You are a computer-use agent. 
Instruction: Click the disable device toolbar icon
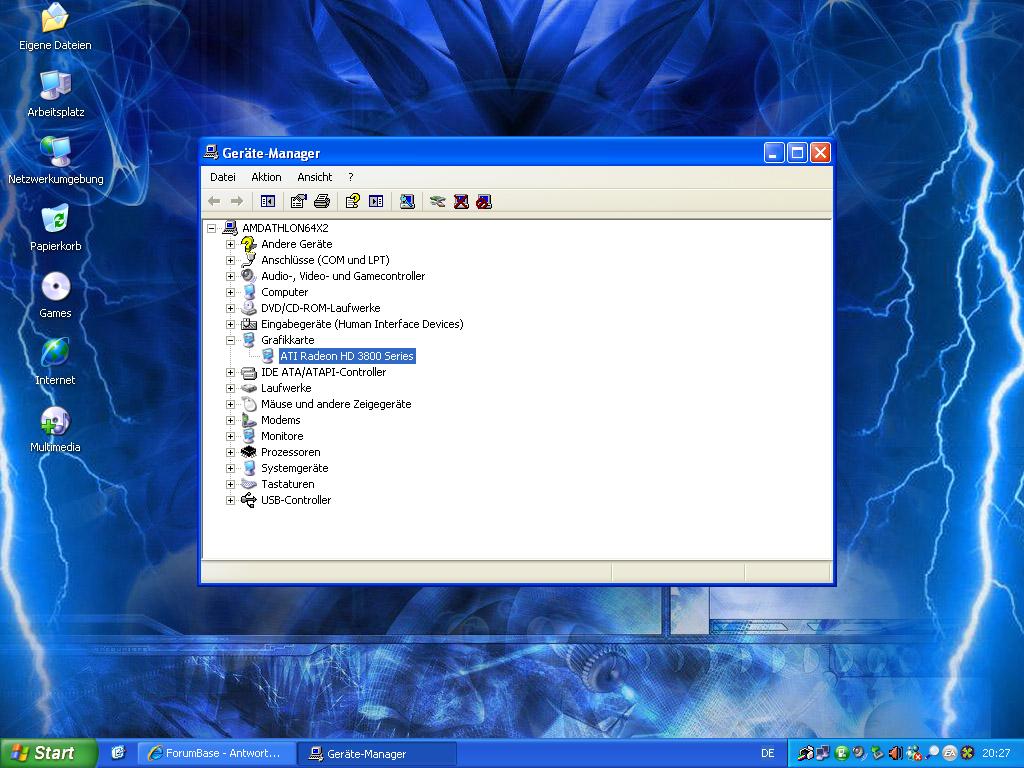[x=484, y=202]
